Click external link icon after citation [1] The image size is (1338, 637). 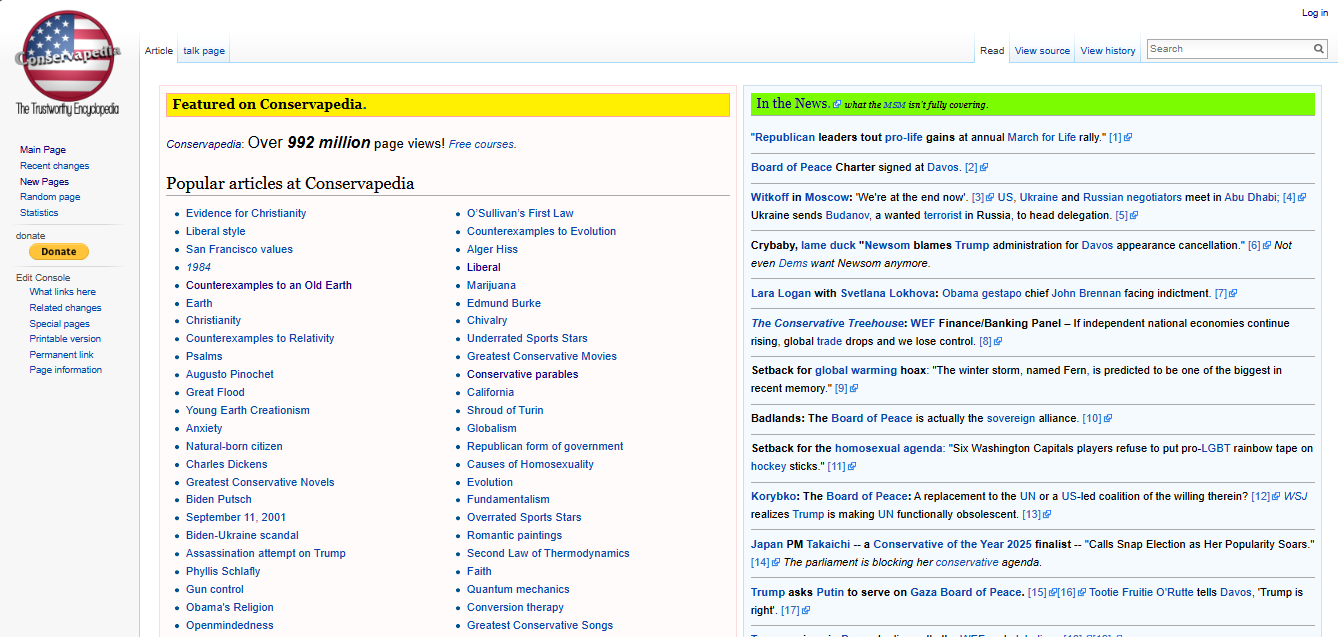coord(1128,138)
